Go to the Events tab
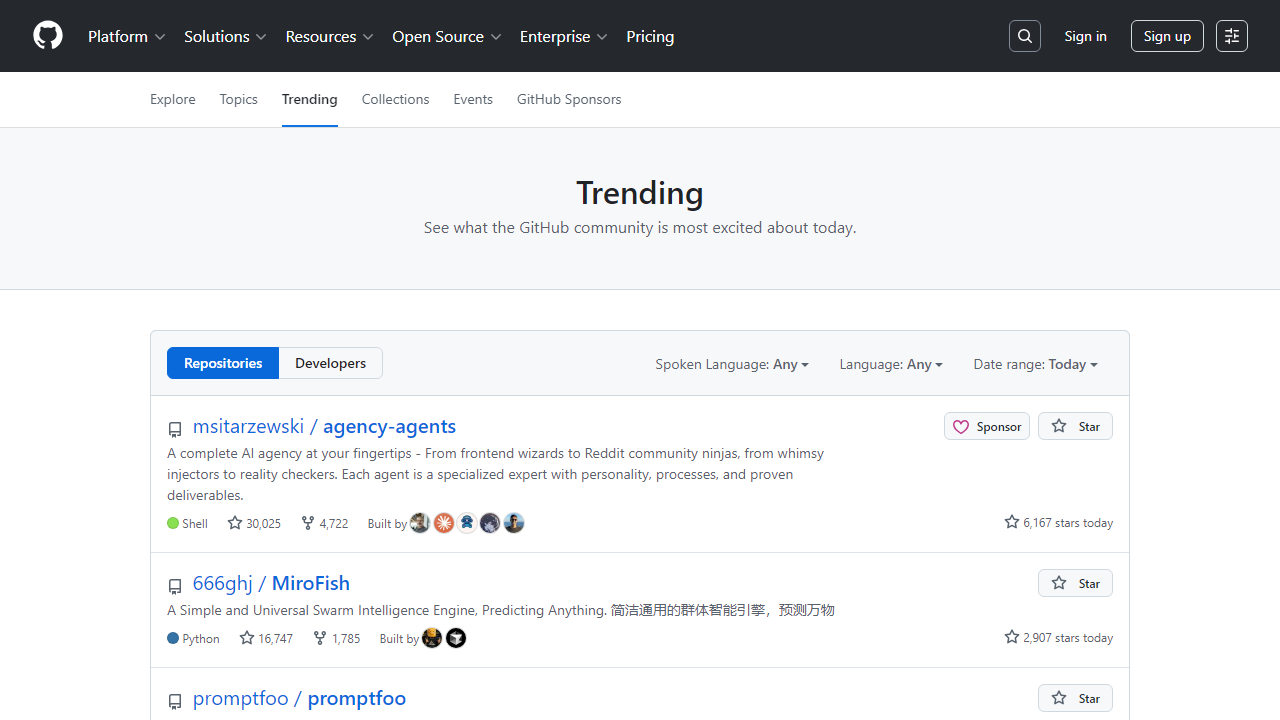The height and width of the screenshot is (720, 1280). (473, 99)
